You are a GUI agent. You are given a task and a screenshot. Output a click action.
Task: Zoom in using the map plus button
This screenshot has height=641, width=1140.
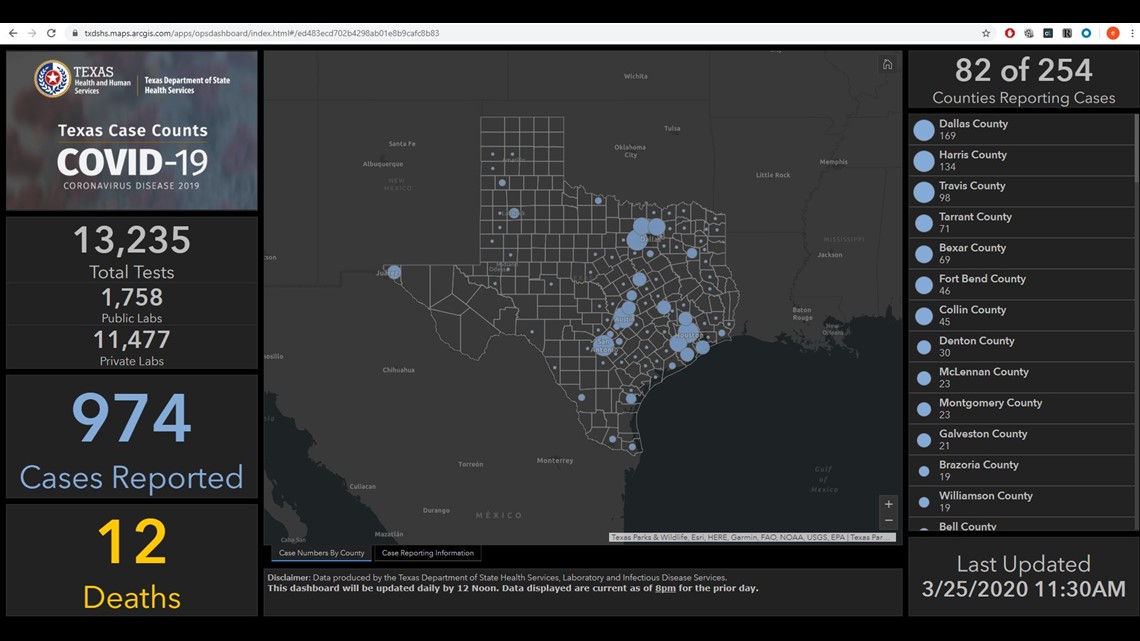tap(888, 504)
